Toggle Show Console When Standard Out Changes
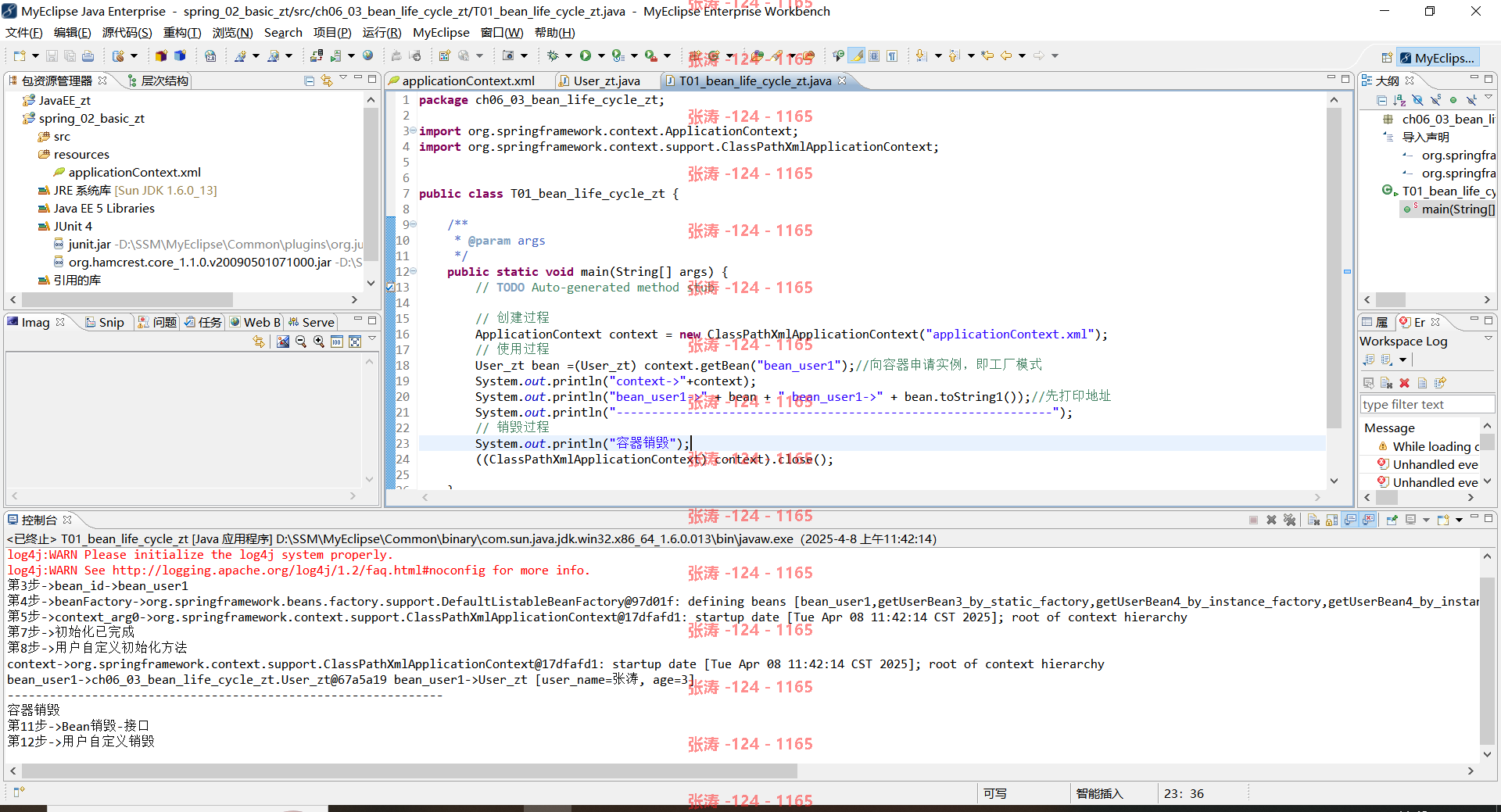This screenshot has width=1501, height=812. click(x=1350, y=520)
